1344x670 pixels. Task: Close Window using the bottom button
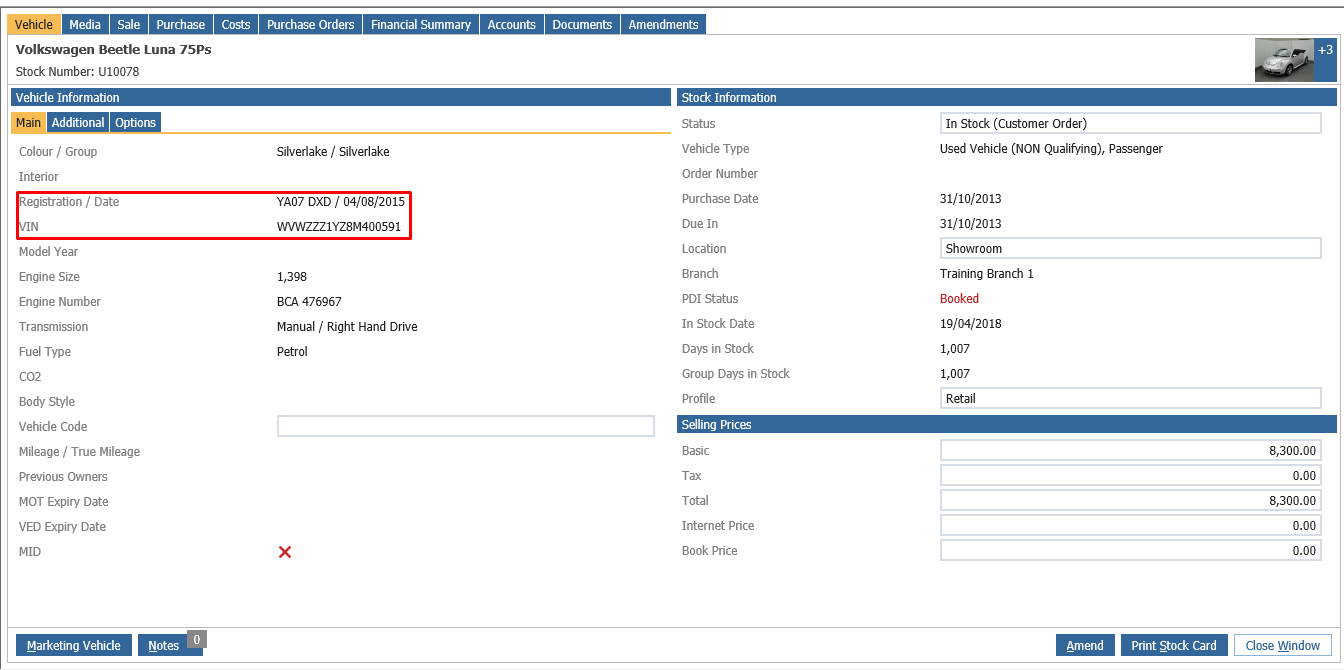tap(1283, 645)
